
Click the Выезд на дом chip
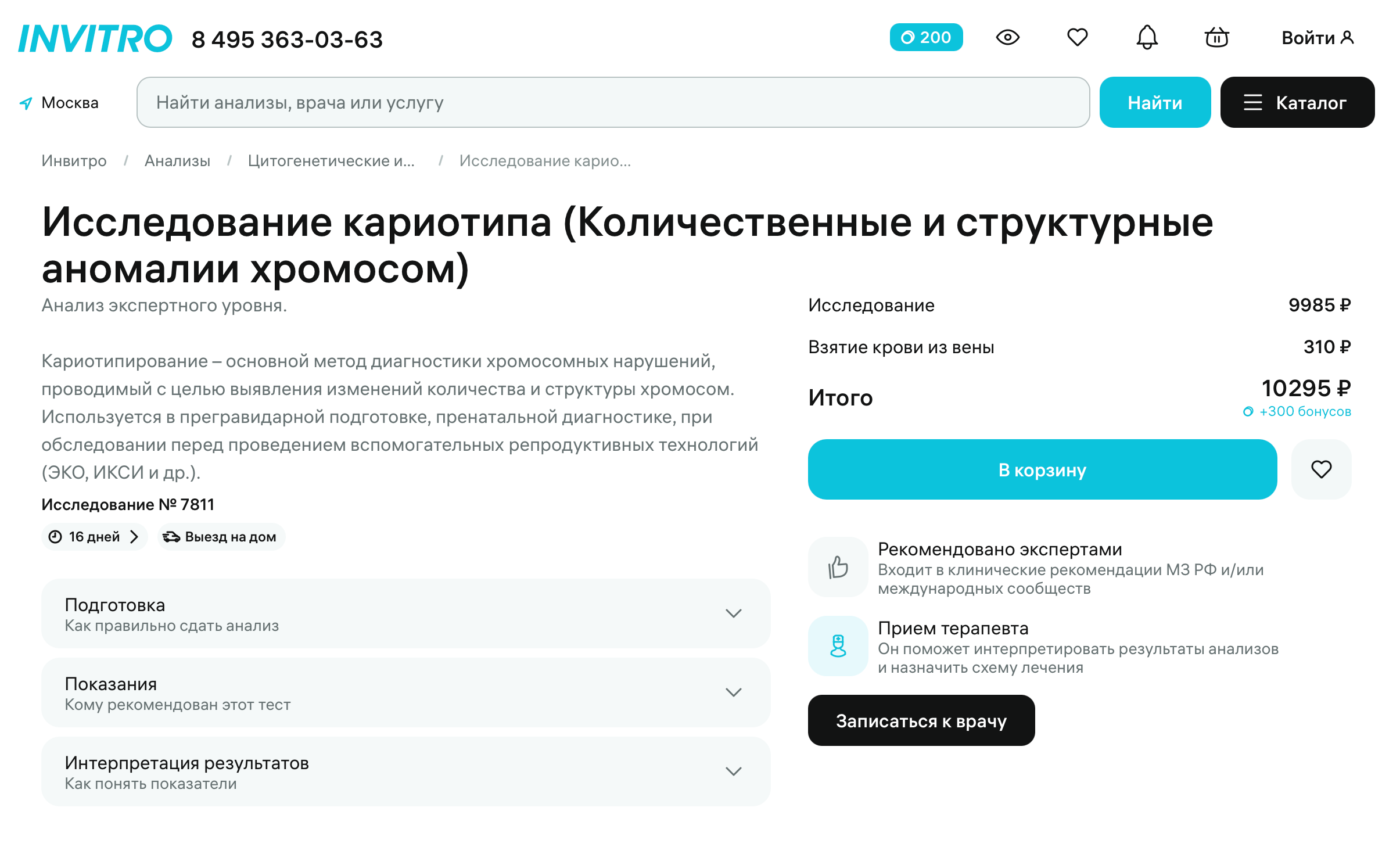(x=221, y=537)
